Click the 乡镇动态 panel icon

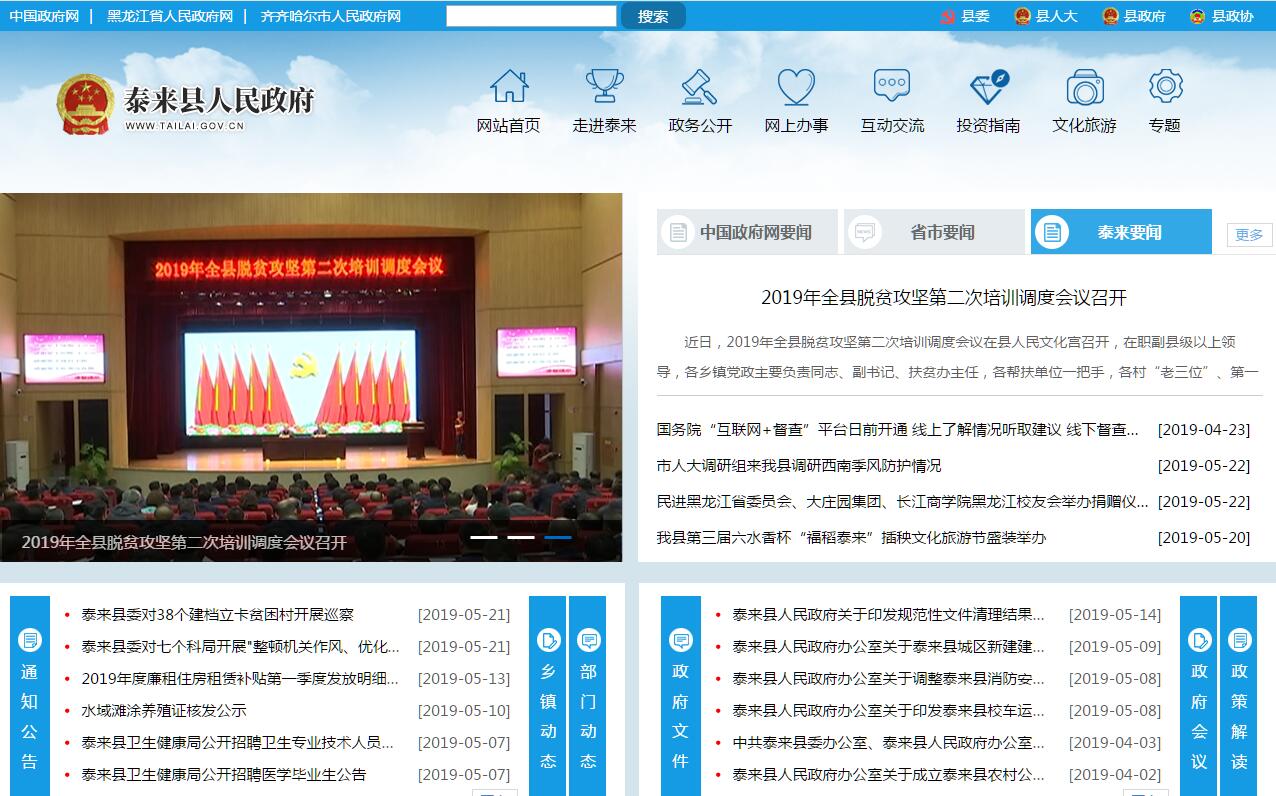point(548,640)
